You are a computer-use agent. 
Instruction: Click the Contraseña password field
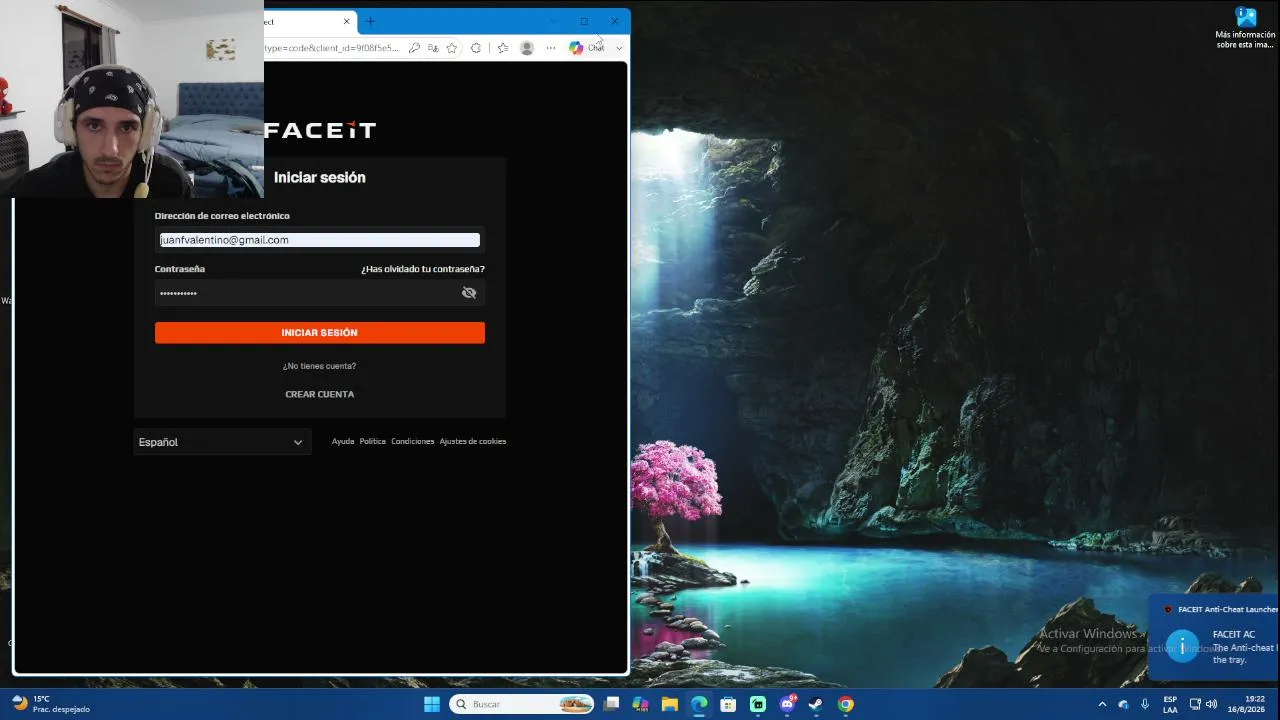click(x=320, y=293)
